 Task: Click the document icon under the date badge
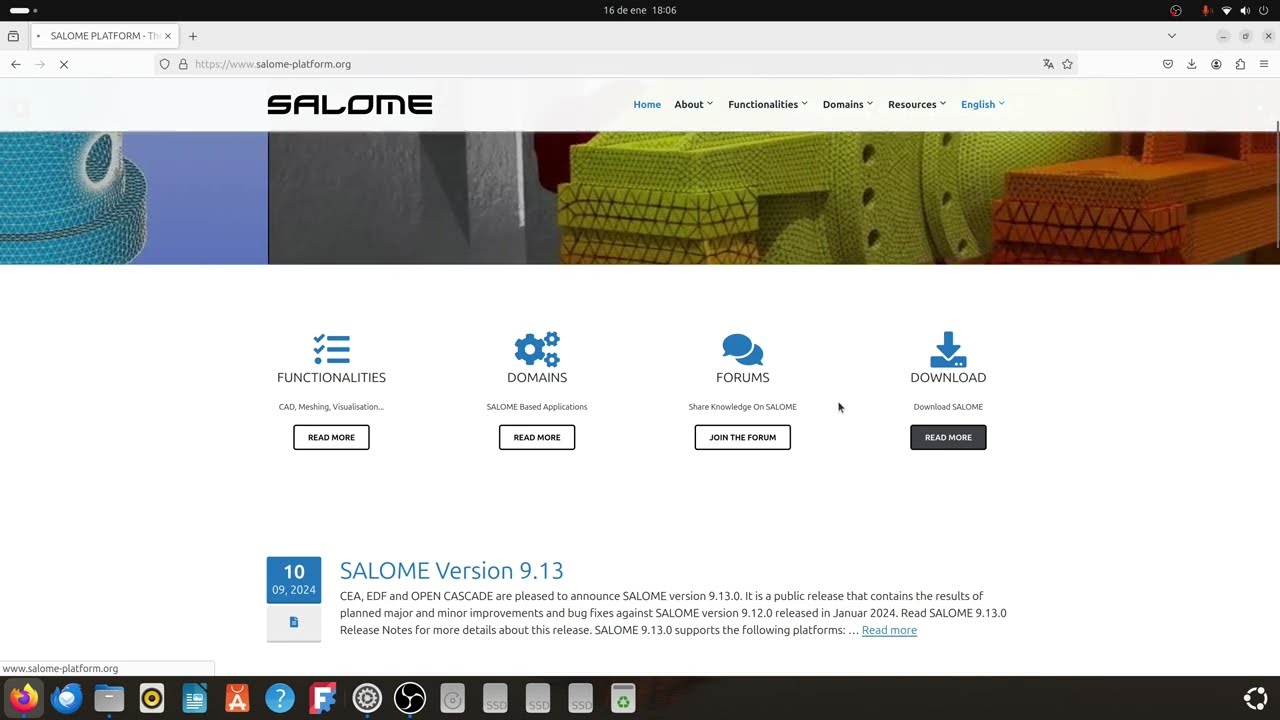(x=294, y=622)
